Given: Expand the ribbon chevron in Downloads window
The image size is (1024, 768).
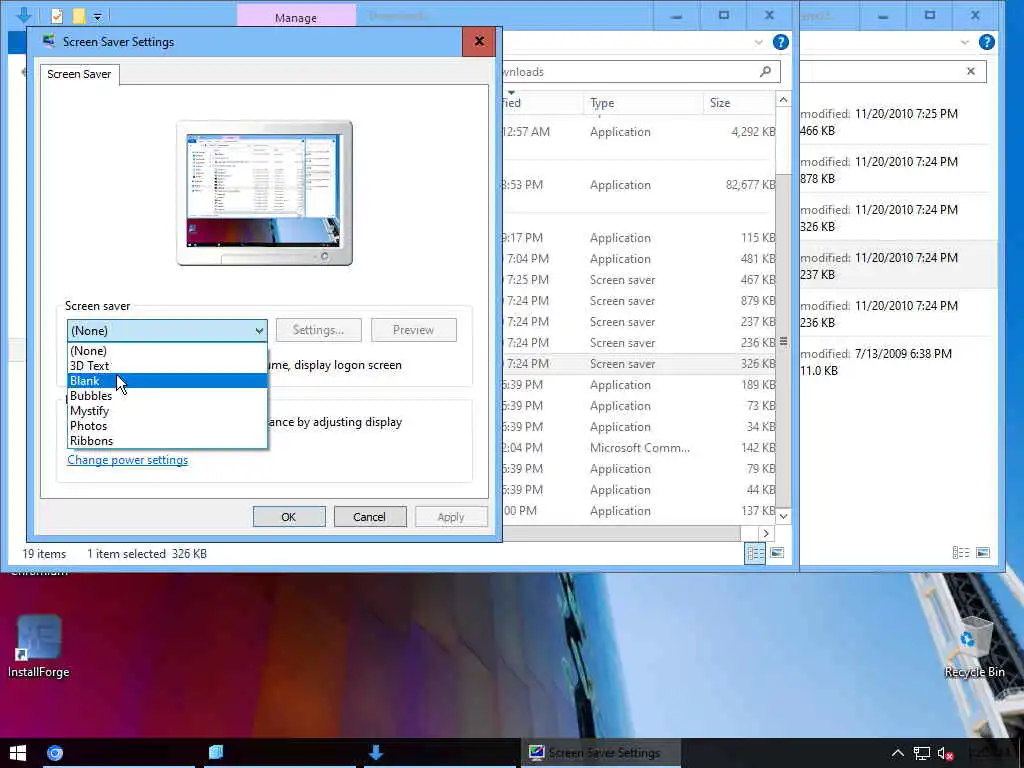Looking at the screenshot, I should (758, 42).
